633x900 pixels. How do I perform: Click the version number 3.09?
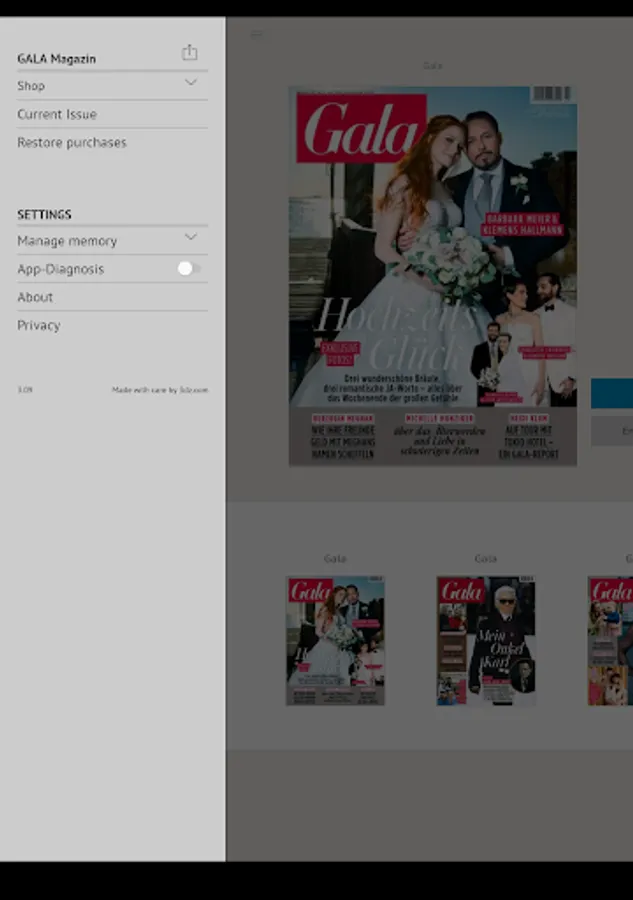tap(25, 390)
